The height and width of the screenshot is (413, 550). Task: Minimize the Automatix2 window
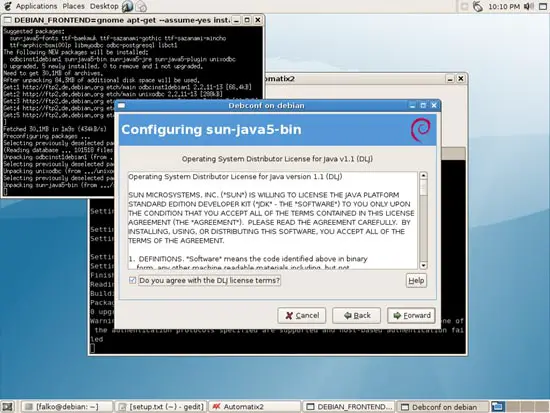(x=450, y=79)
